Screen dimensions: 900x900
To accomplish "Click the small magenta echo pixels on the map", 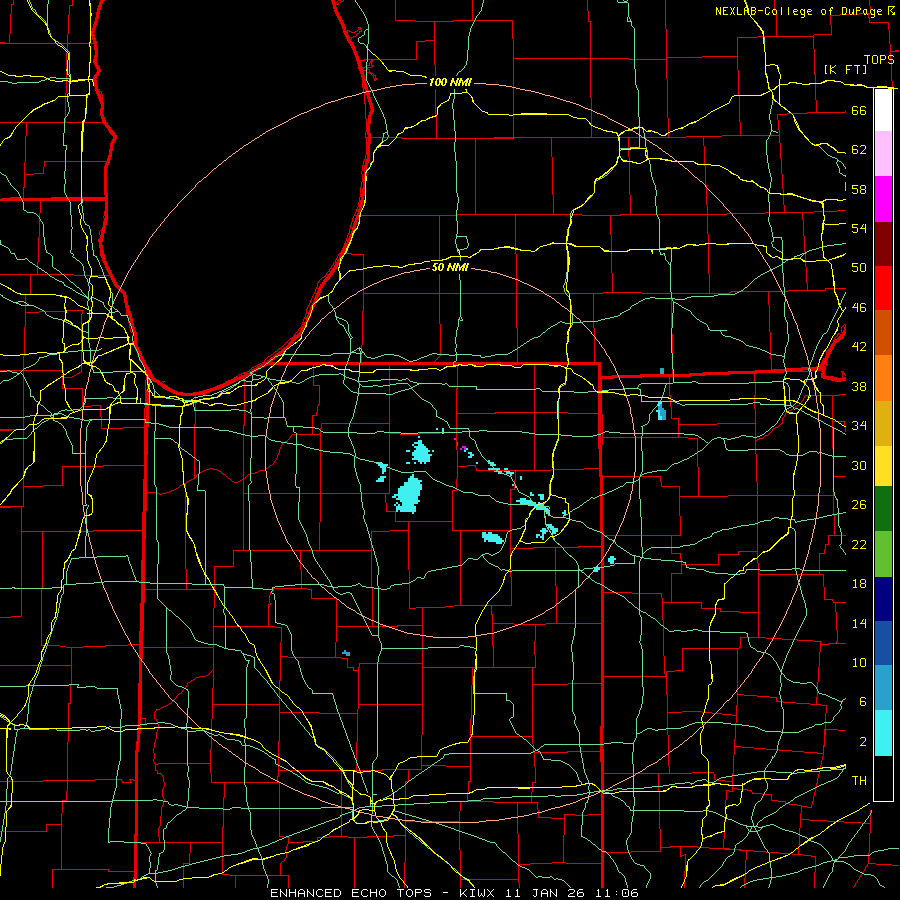I will tap(460, 445).
